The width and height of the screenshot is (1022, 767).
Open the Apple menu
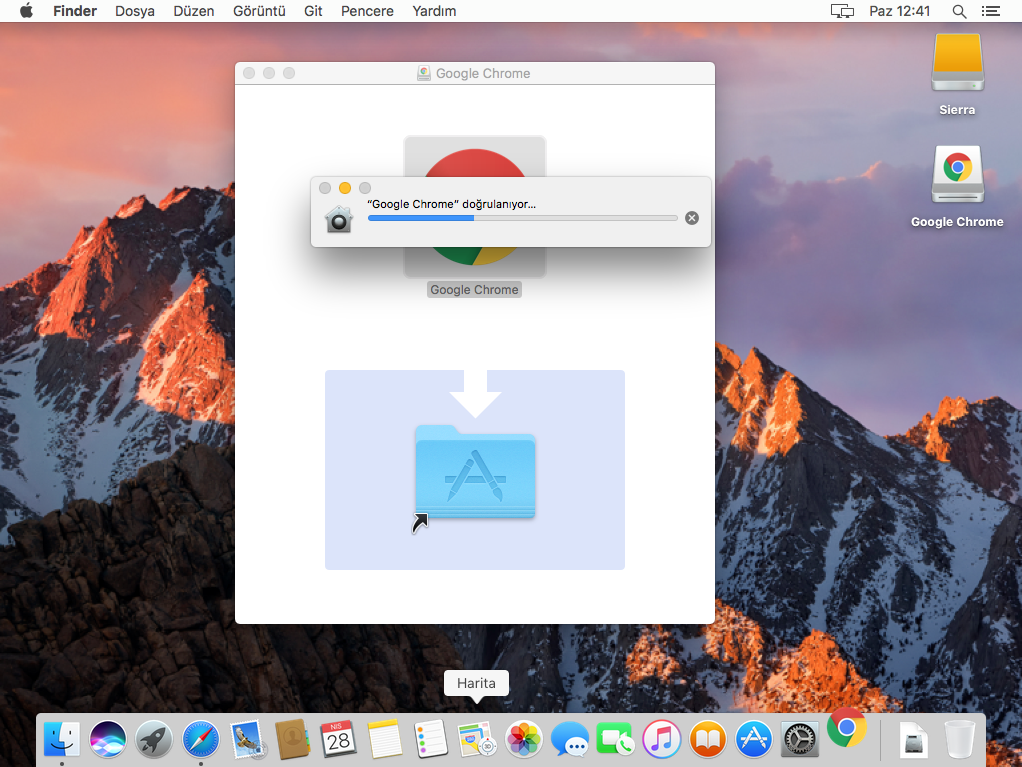(26, 11)
